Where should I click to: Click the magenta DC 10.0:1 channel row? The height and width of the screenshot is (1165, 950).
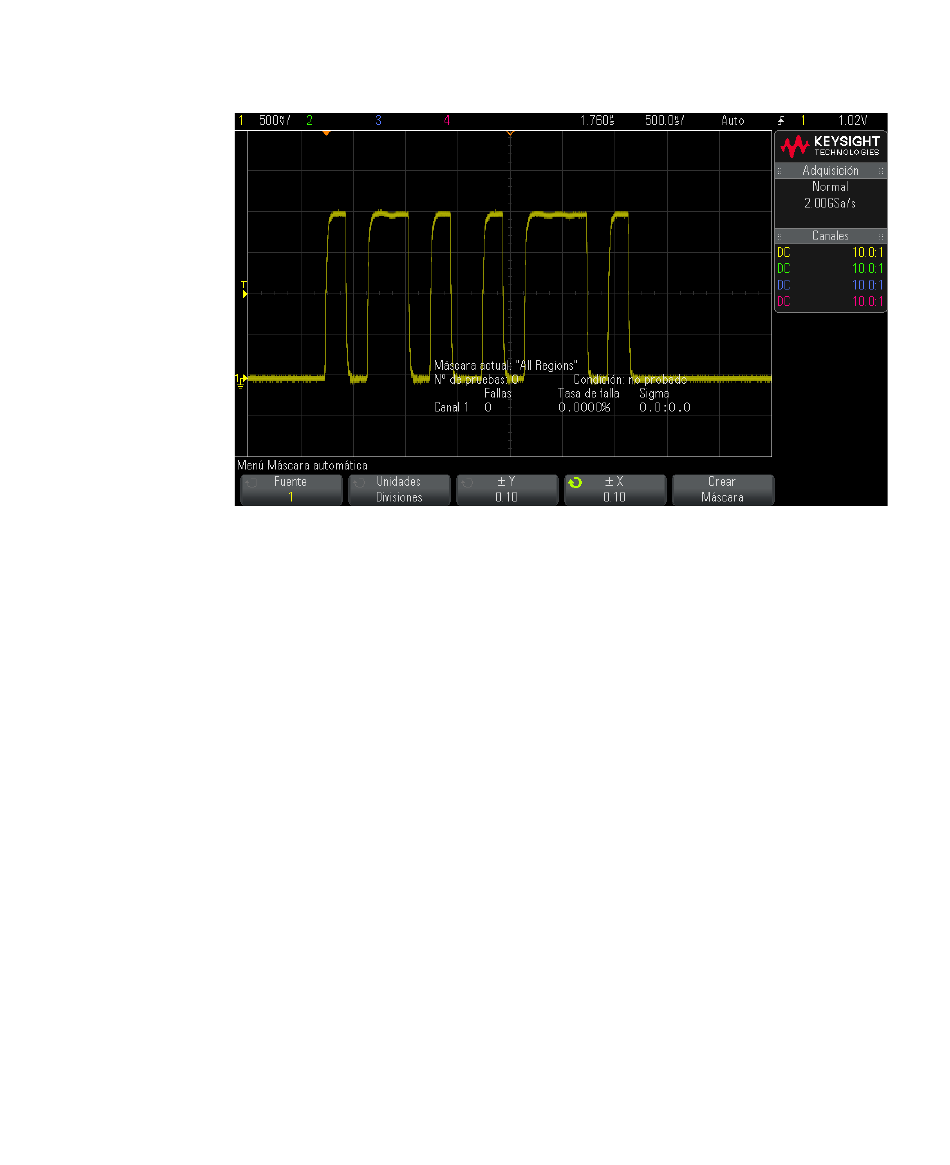830,302
